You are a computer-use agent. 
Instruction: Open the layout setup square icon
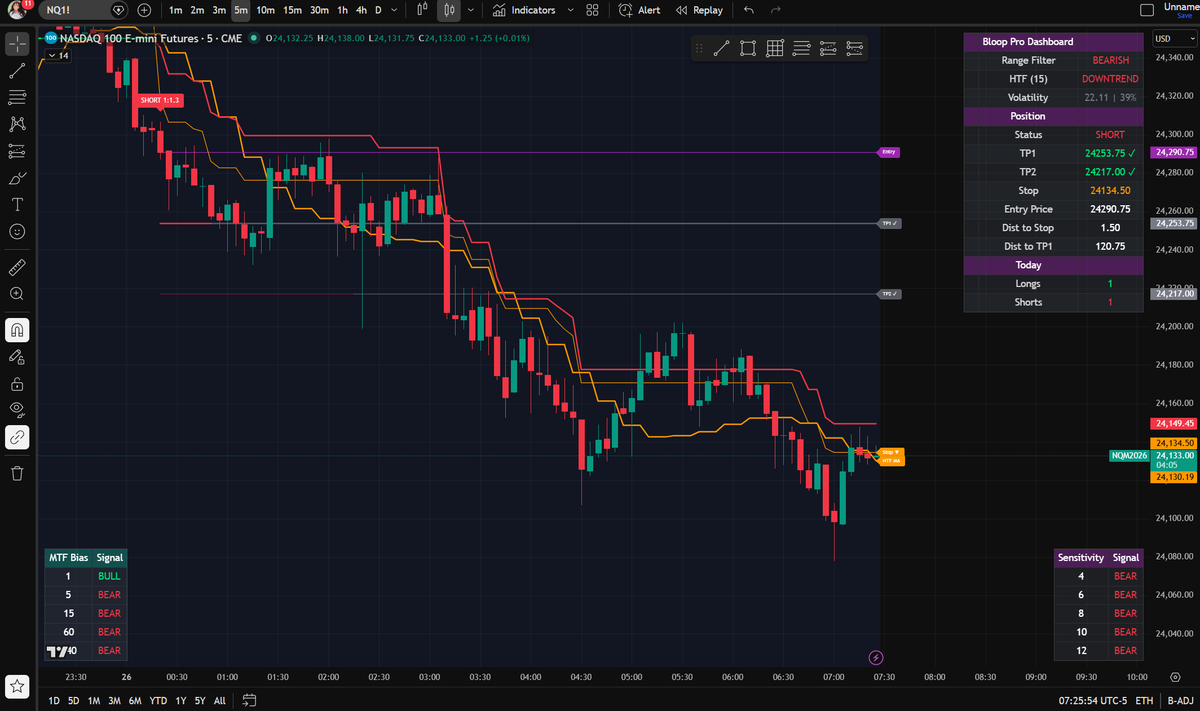(x=1147, y=10)
